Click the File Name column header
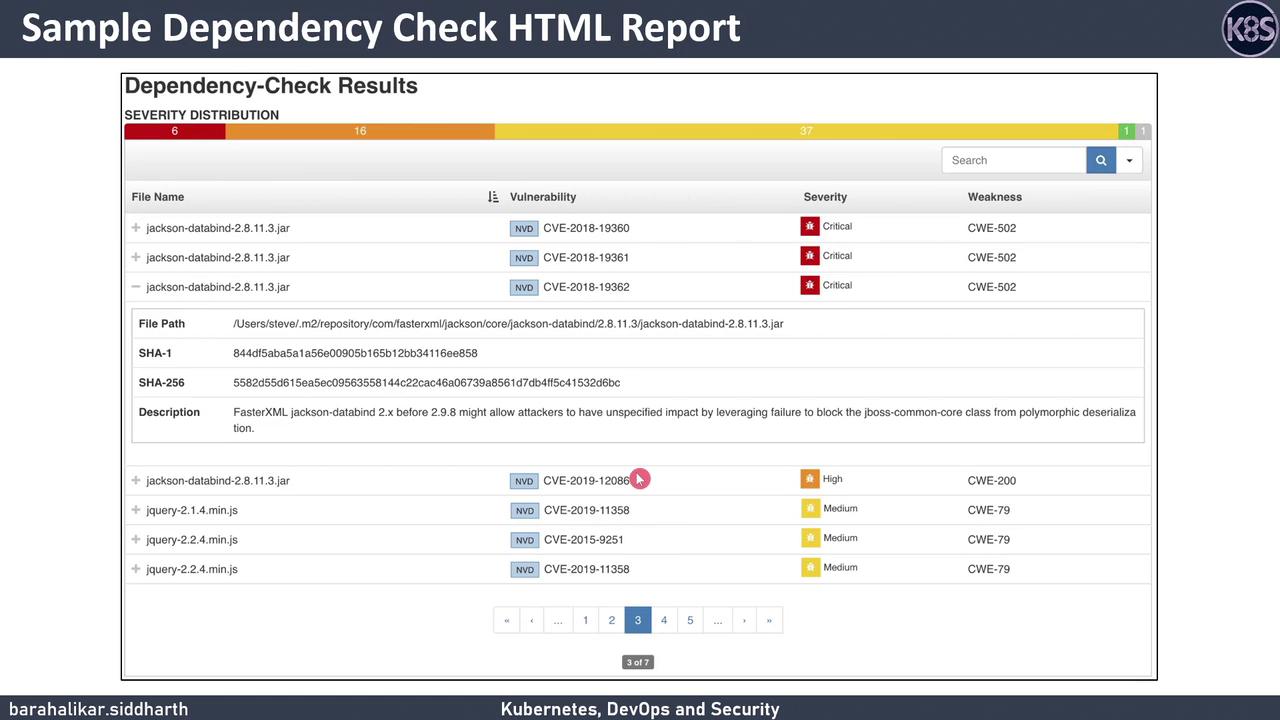Viewport: 1280px width, 720px height. click(x=158, y=197)
